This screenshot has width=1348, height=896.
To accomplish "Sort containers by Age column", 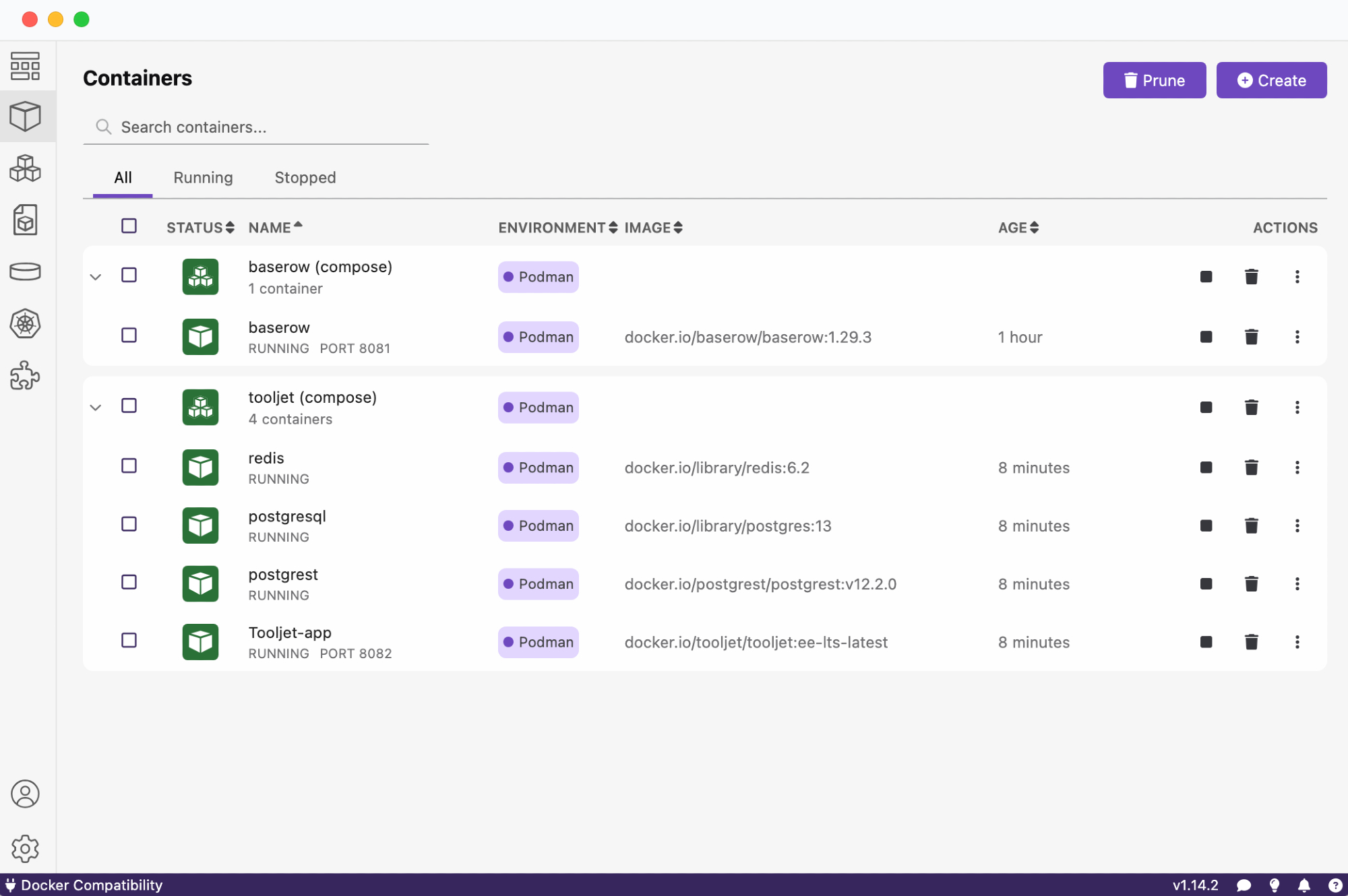I will pyautogui.click(x=1018, y=228).
